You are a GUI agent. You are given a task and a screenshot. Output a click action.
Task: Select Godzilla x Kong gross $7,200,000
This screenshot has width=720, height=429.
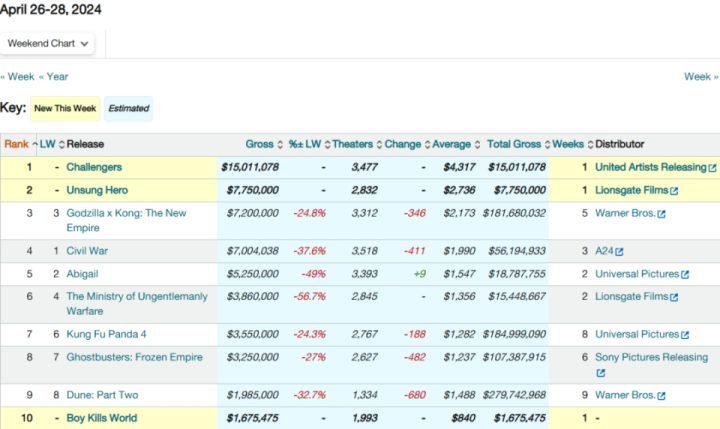tap(253, 213)
